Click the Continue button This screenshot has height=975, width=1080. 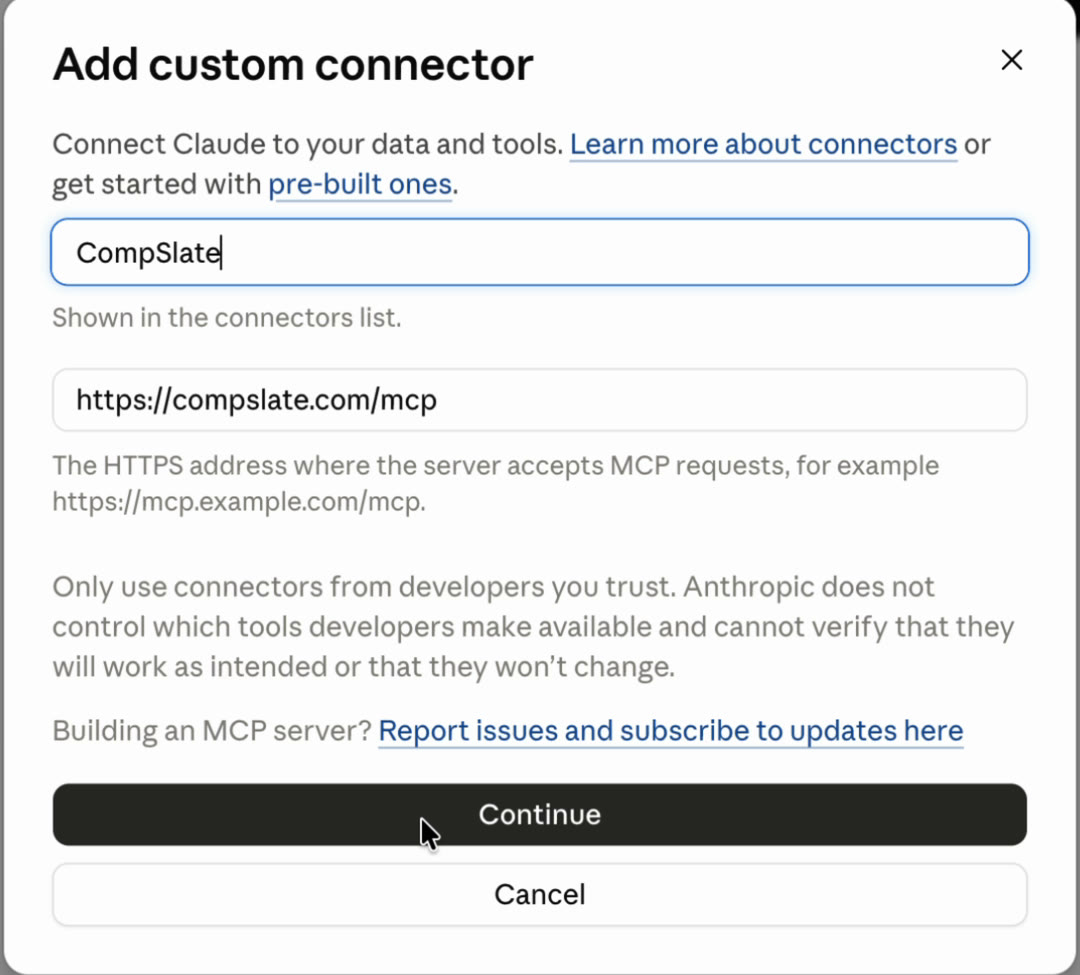pos(539,815)
